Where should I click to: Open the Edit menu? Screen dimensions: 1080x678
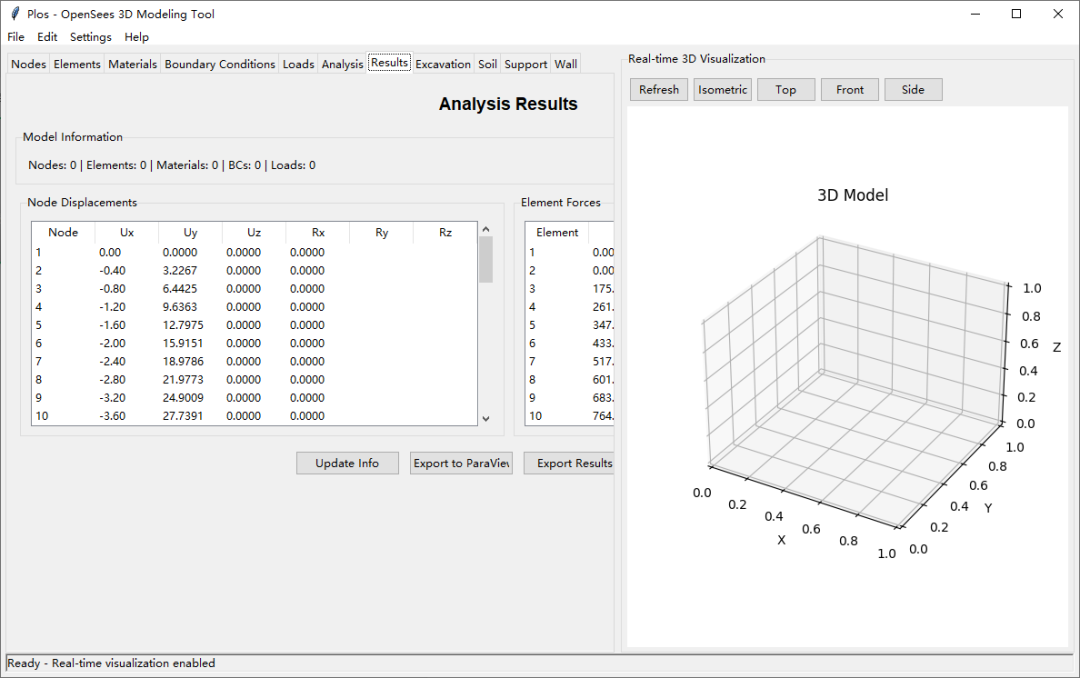click(47, 37)
